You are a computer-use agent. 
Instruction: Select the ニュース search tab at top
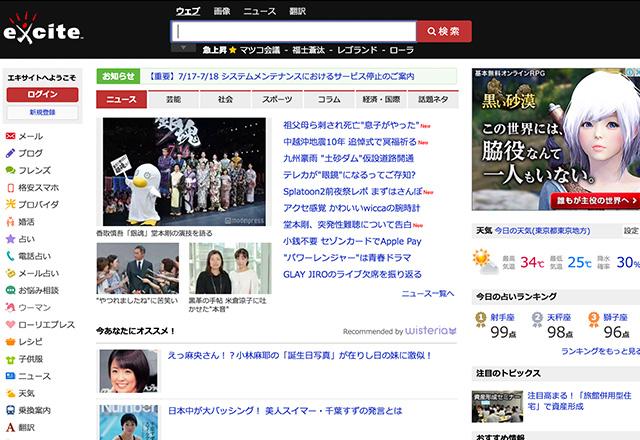pos(260,11)
